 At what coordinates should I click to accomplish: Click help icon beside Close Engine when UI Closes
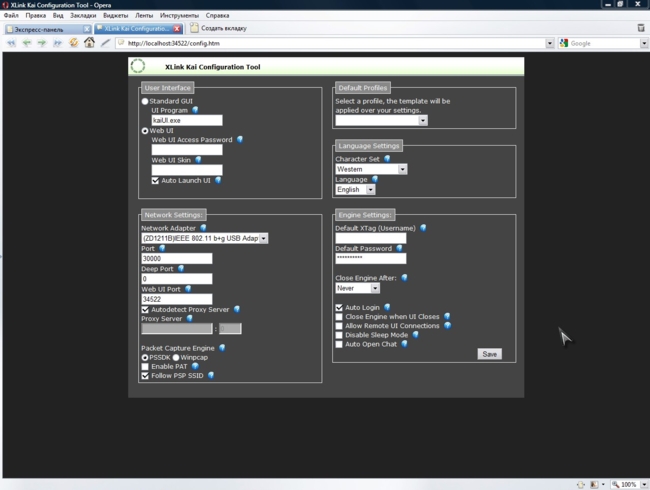[x=447, y=316]
